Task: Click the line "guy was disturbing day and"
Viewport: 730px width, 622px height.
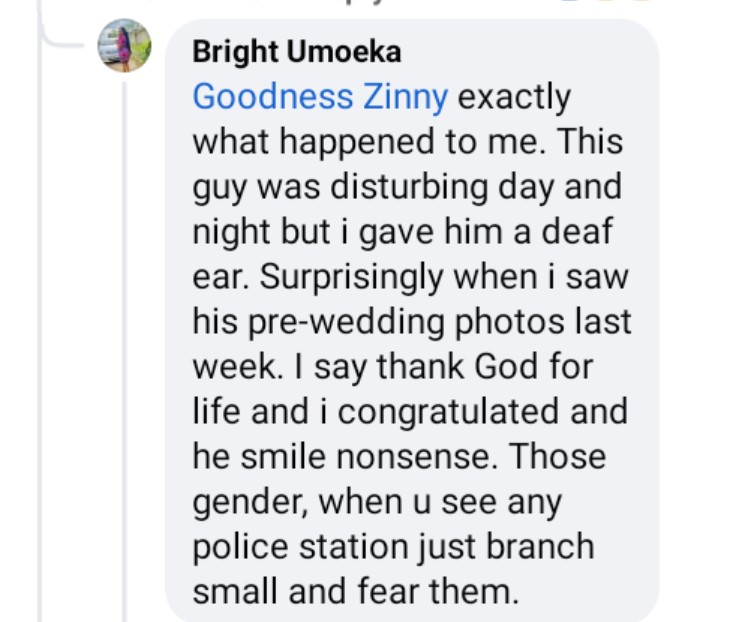Action: 406,187
